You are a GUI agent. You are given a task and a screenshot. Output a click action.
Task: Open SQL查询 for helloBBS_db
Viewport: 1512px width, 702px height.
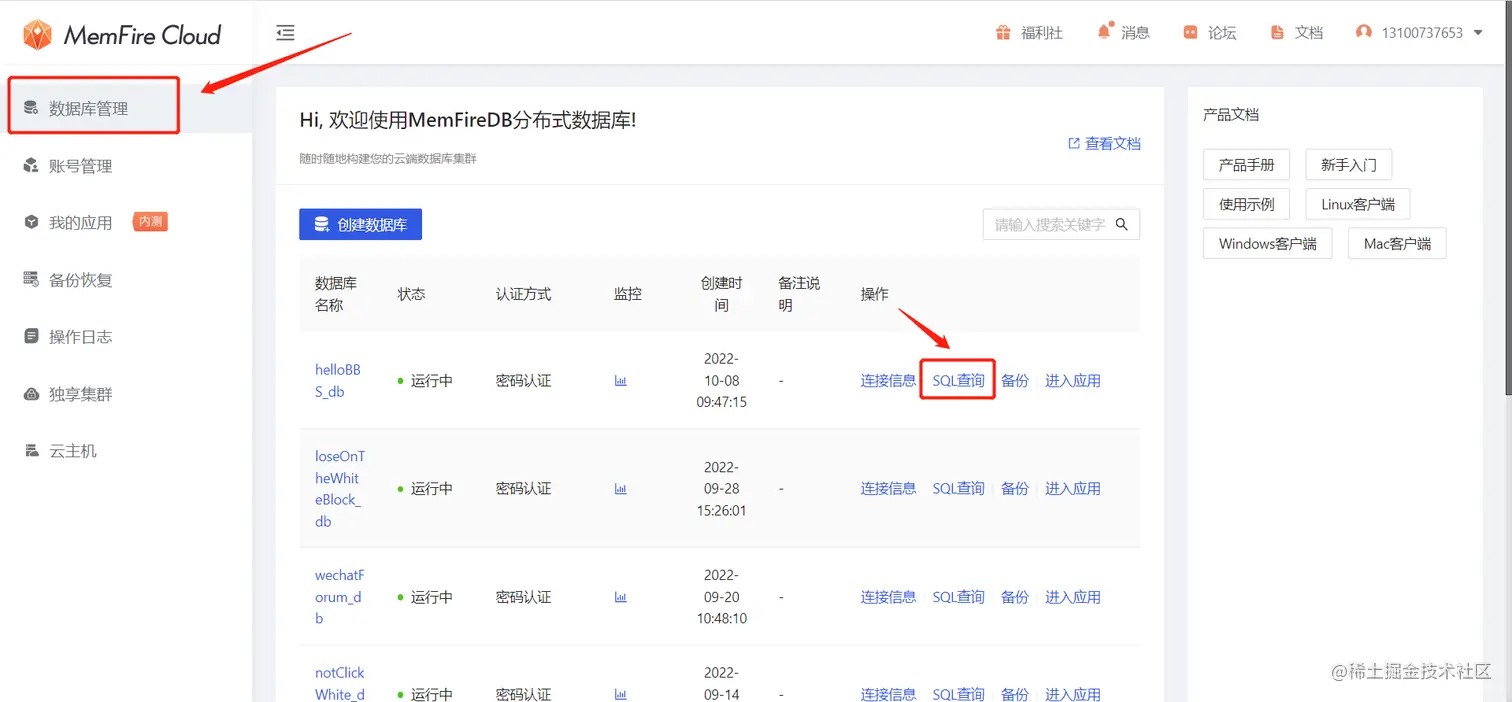click(958, 381)
